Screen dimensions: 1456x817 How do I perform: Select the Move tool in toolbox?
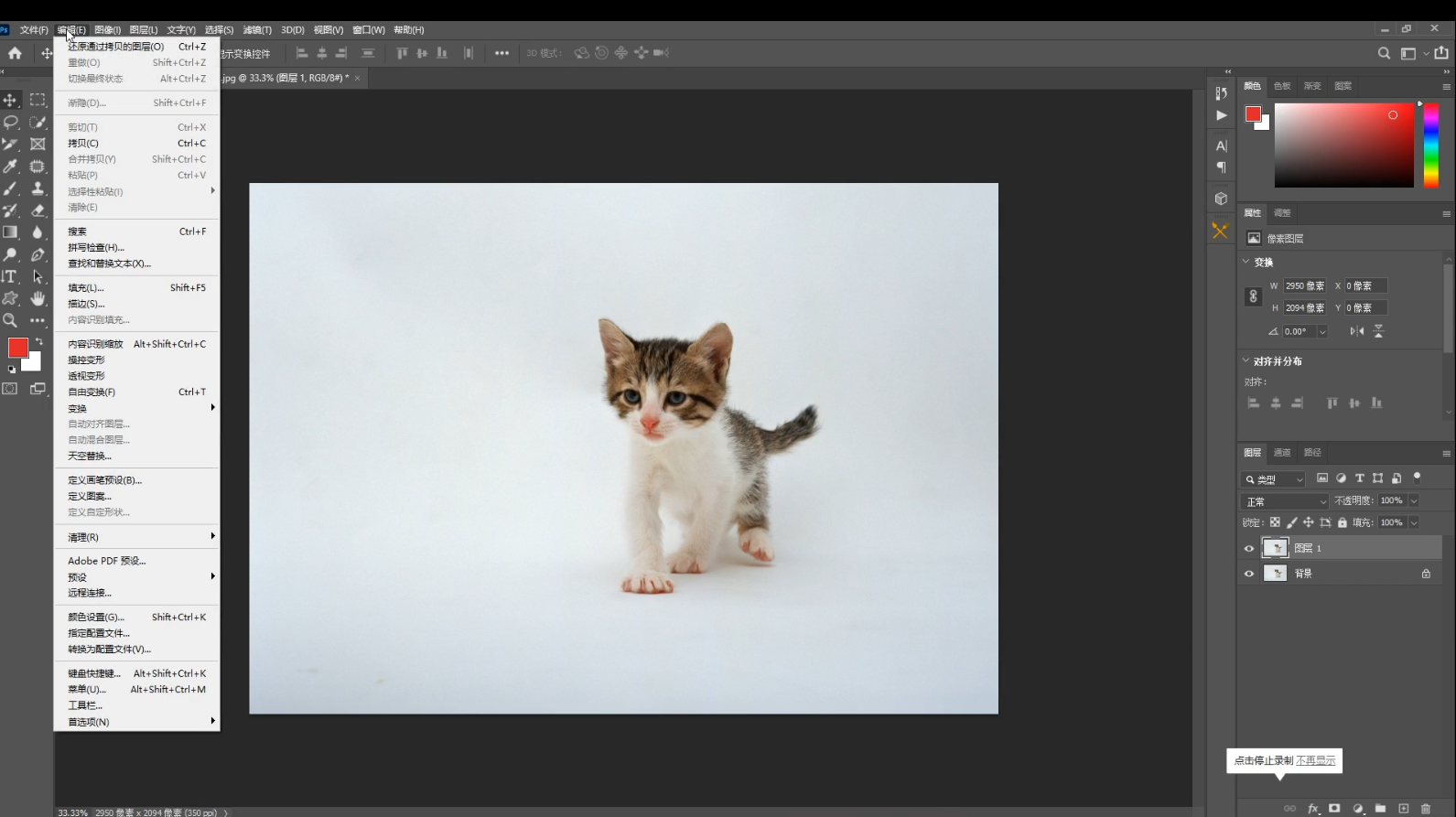coord(10,100)
